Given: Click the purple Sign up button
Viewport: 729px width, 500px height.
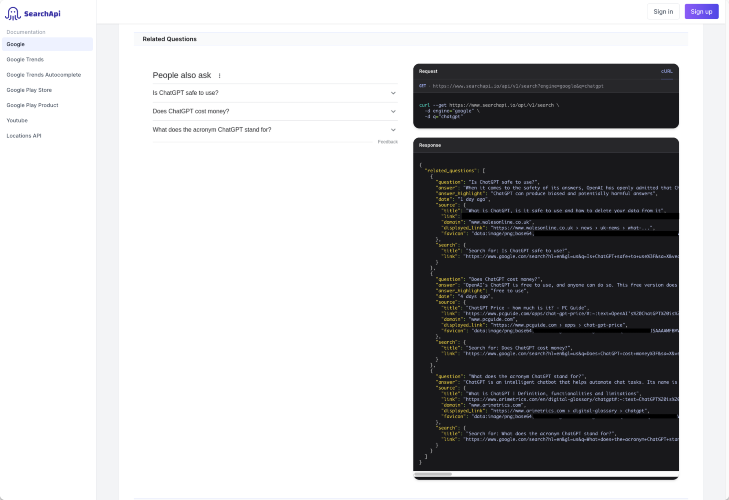Looking at the screenshot, I should (x=701, y=12).
